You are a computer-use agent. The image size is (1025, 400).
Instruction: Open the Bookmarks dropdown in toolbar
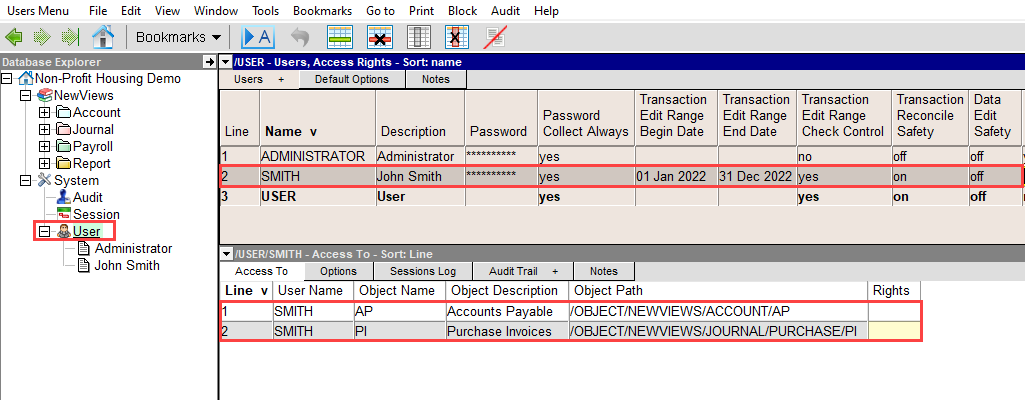click(179, 38)
